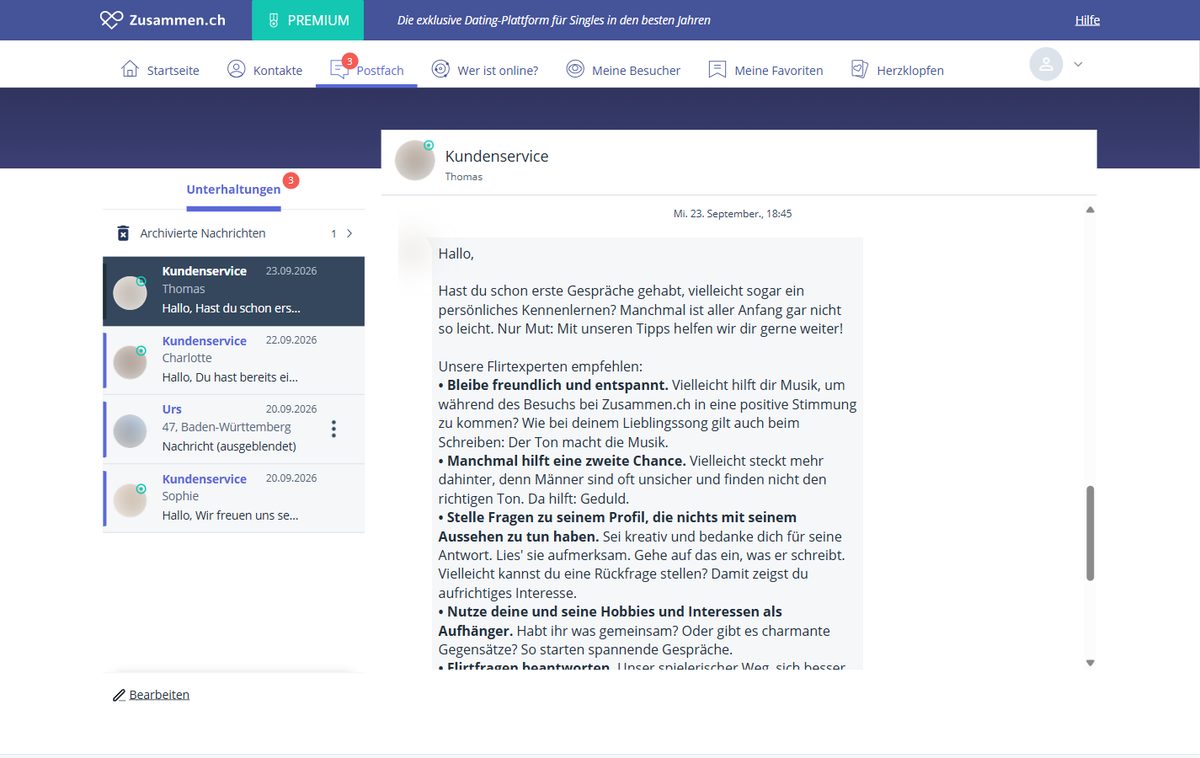
Task: Click the red Unterhaltungen count badge
Action: 291,181
